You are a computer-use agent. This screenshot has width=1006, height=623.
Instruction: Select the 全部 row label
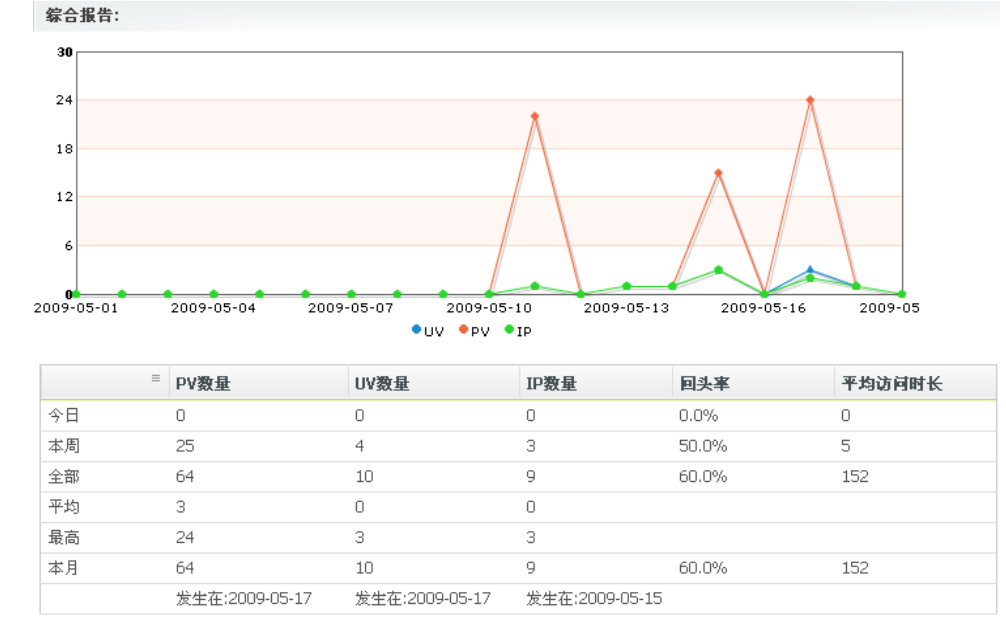click(x=64, y=477)
